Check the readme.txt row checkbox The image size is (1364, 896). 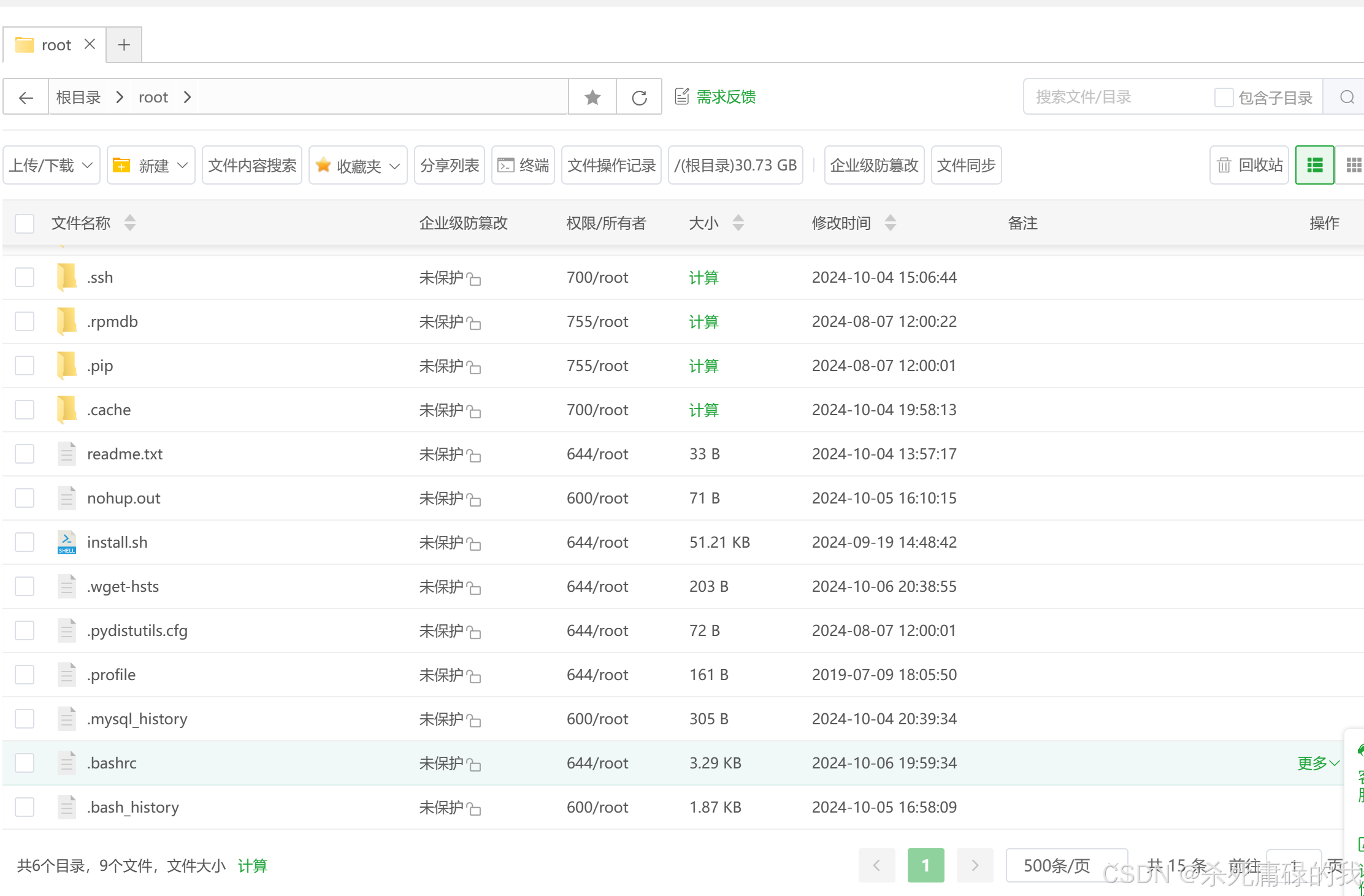[25, 454]
